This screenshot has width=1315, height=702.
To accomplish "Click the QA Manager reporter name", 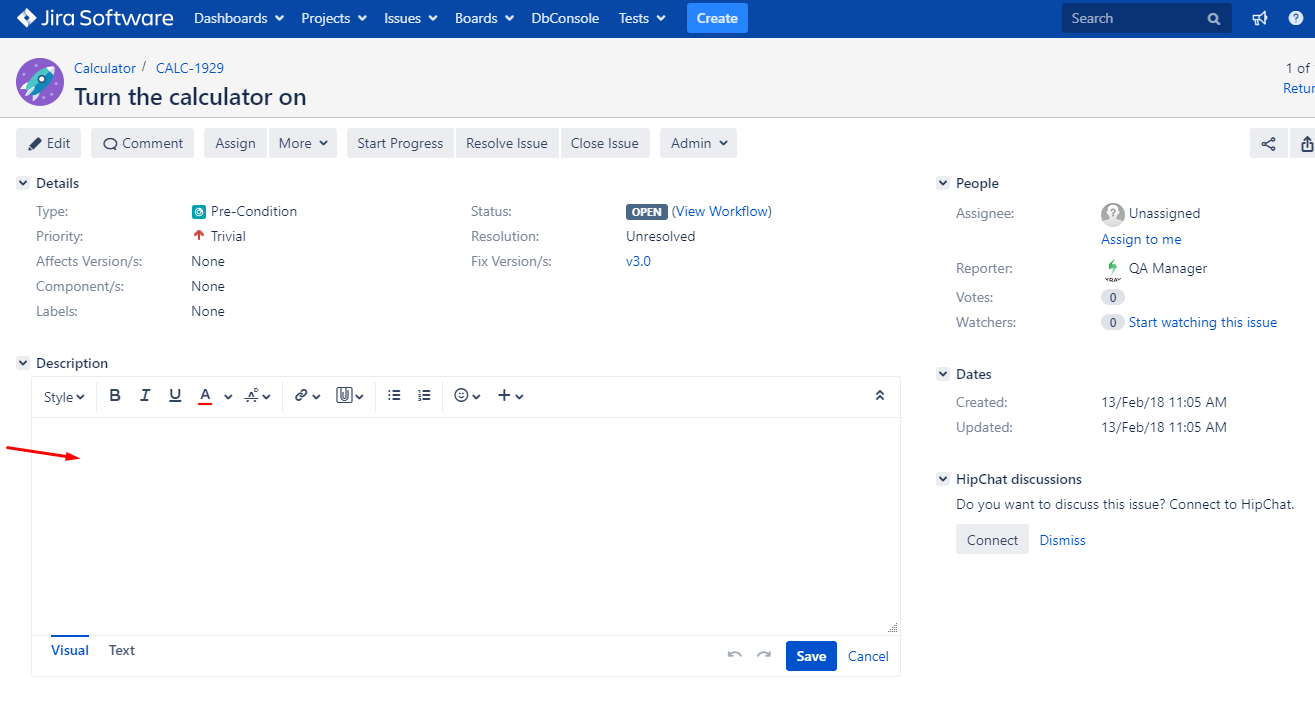I will click(x=1168, y=268).
